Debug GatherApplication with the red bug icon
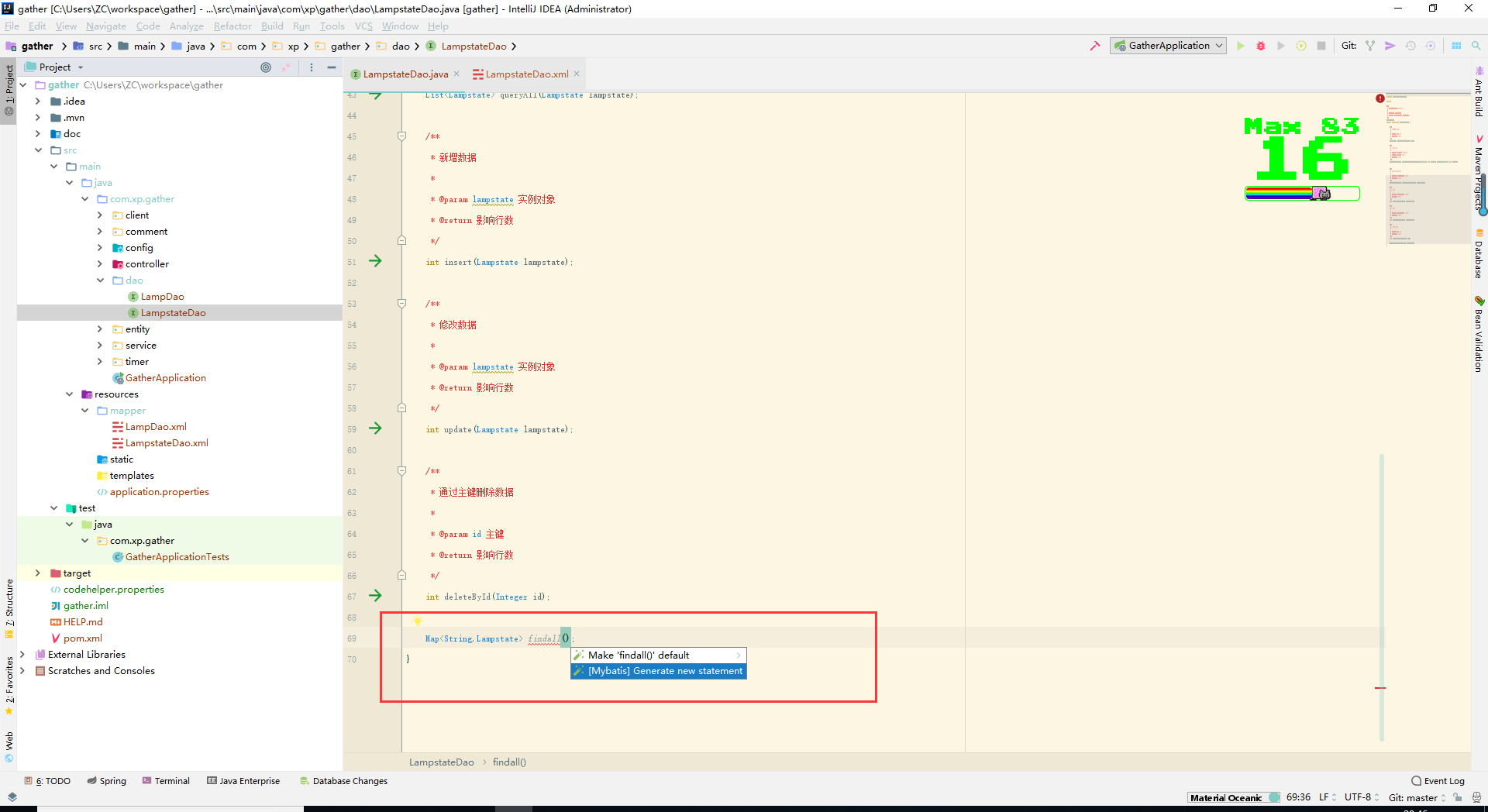Image resolution: width=1488 pixels, height=812 pixels. pyautogui.click(x=1261, y=46)
